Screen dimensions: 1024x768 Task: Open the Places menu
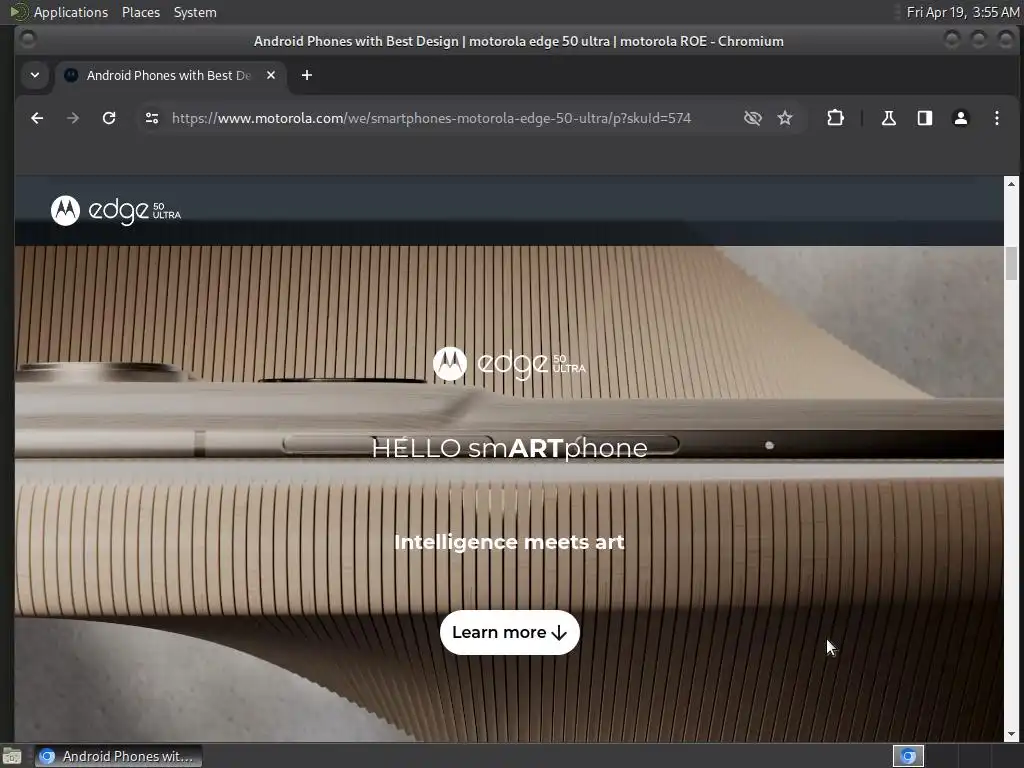coord(140,12)
